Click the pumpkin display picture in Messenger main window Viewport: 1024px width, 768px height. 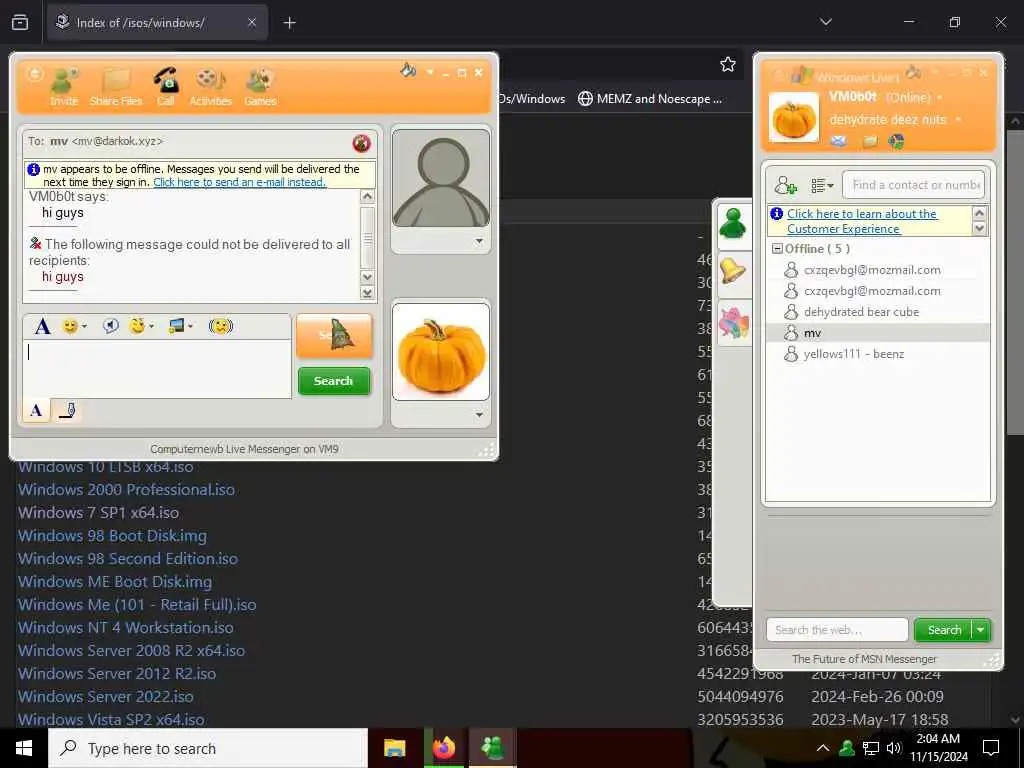coord(793,118)
